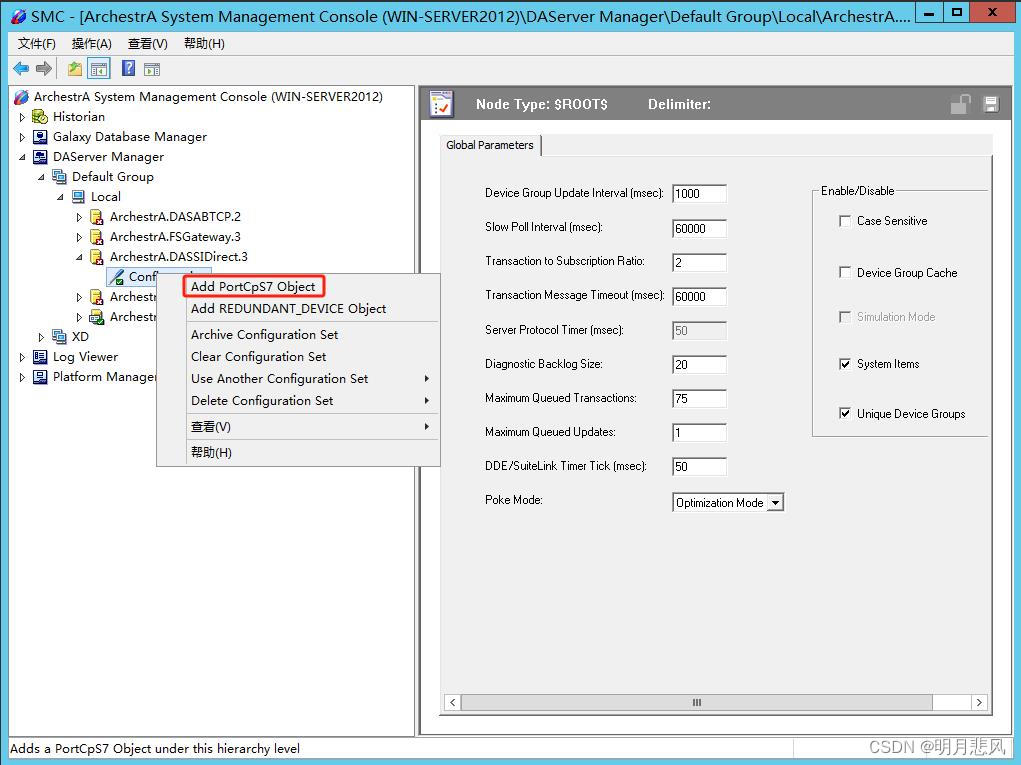1021x765 pixels.
Task: Click the ArchestrA System Management Console root icon
Action: click(21, 96)
